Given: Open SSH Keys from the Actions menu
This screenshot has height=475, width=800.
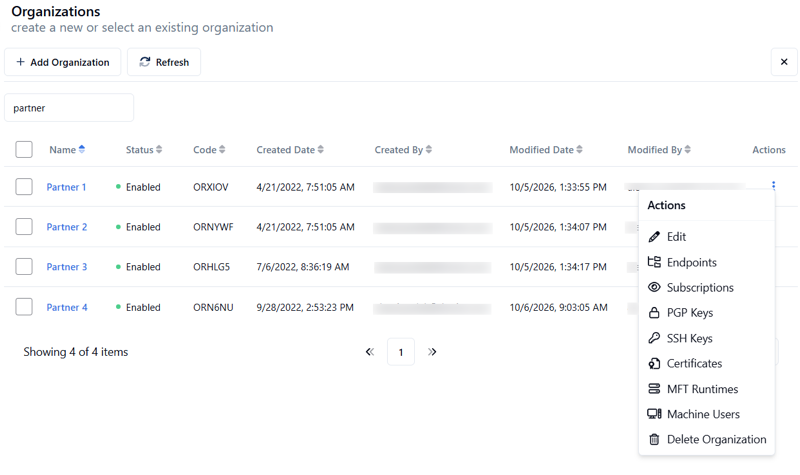Looking at the screenshot, I should (707, 338).
